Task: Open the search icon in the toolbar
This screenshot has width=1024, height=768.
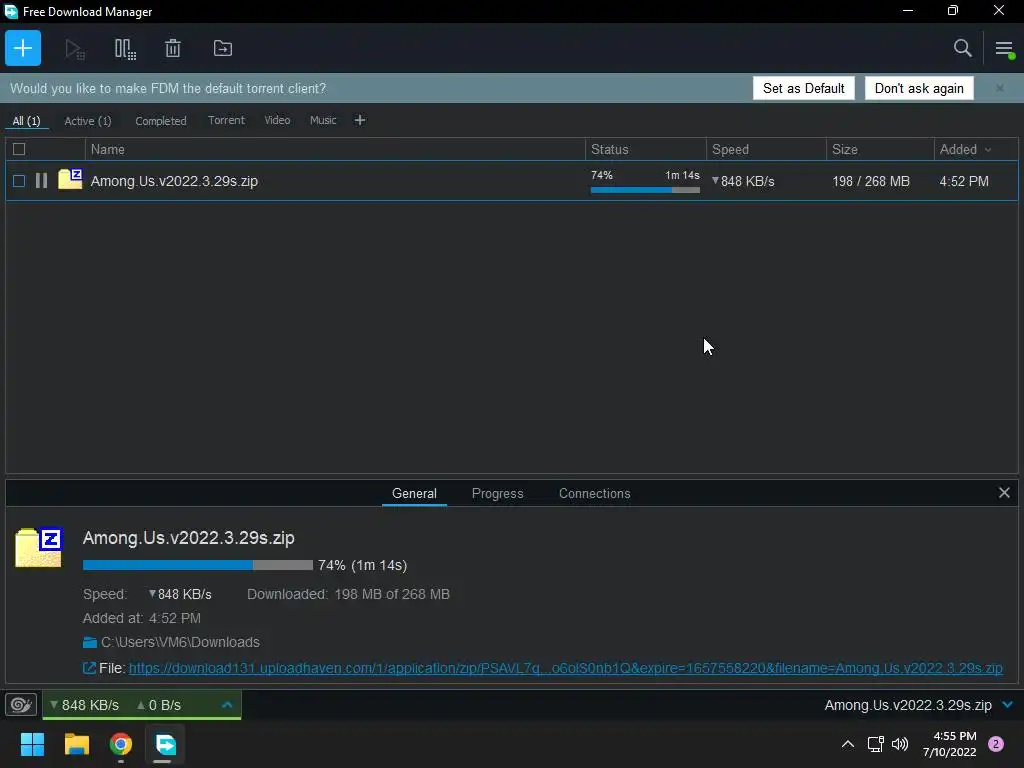Action: point(962,48)
